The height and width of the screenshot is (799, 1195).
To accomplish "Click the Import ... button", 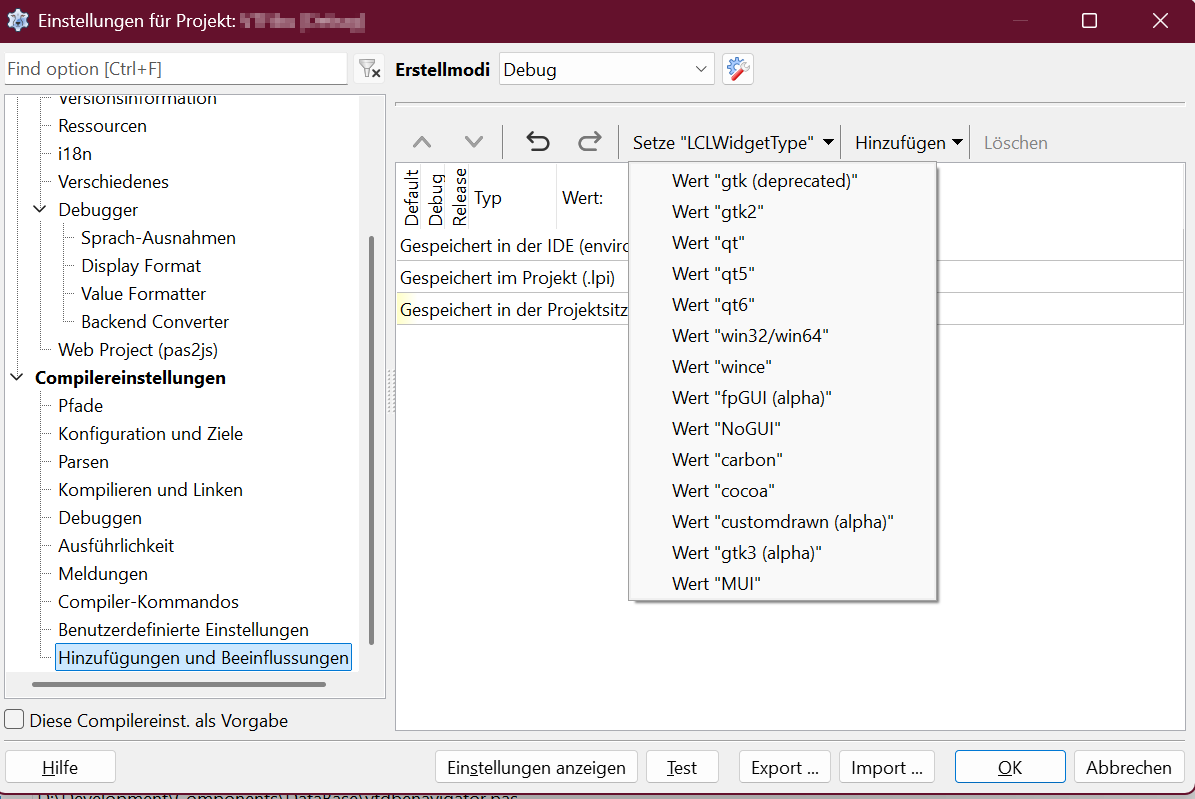I will (x=886, y=767).
